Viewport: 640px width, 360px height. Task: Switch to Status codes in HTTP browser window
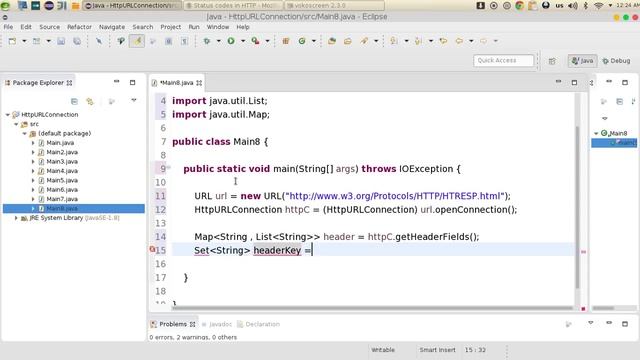coord(233,6)
